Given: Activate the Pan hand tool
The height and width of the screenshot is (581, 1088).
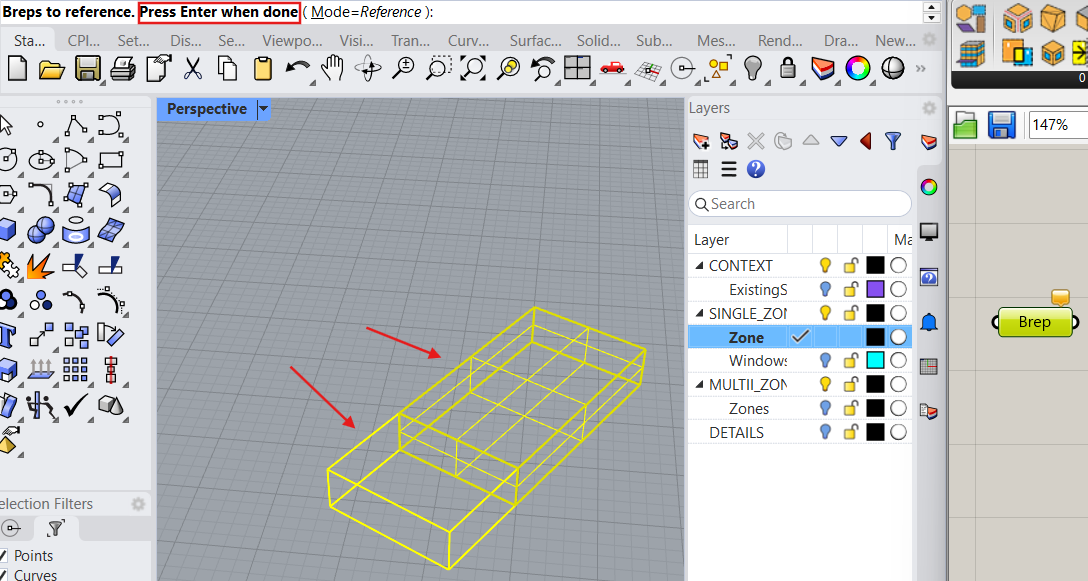Looking at the screenshot, I should click(333, 69).
